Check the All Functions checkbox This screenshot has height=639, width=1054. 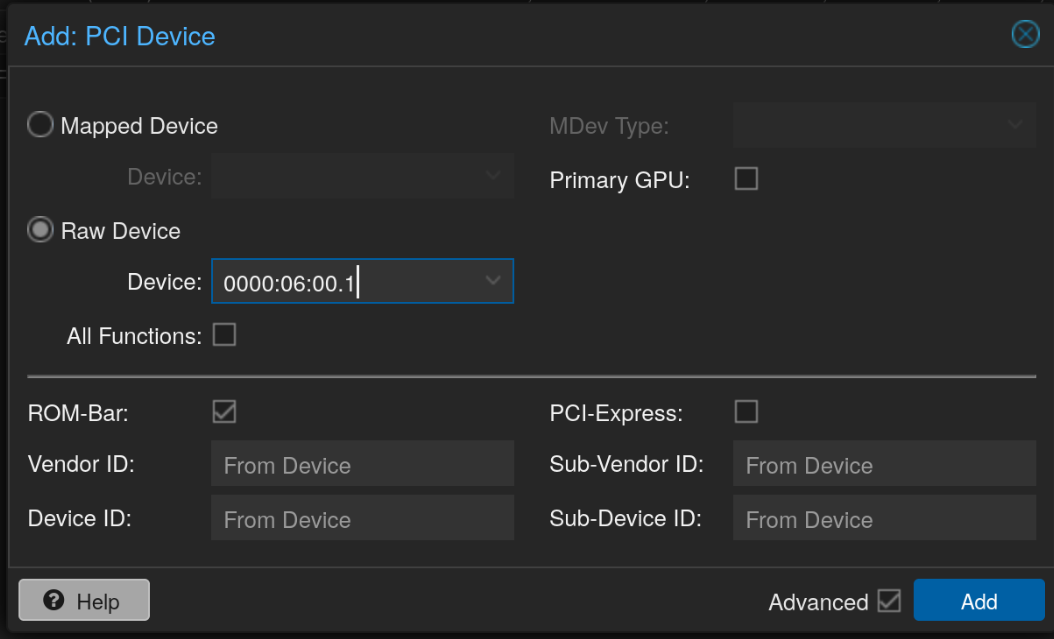point(224,335)
